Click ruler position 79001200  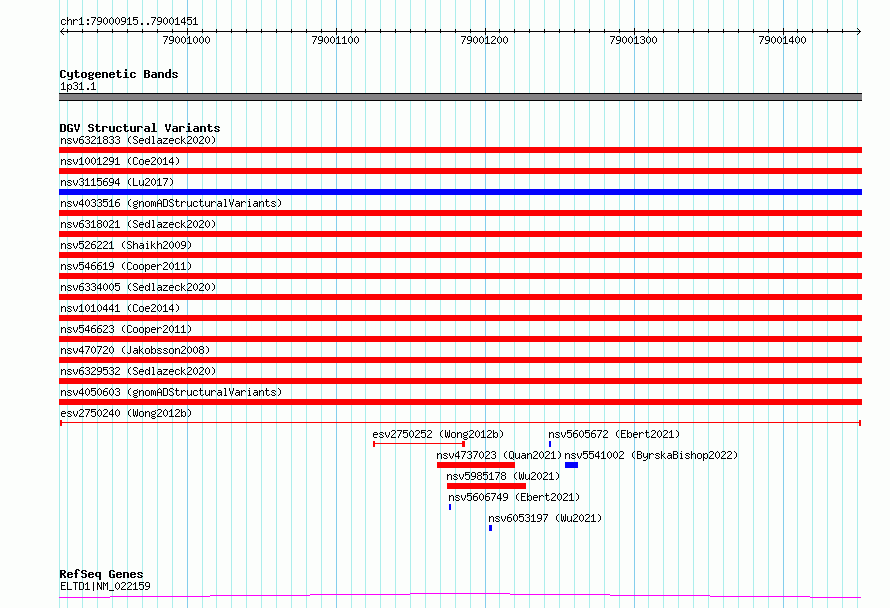pos(484,40)
